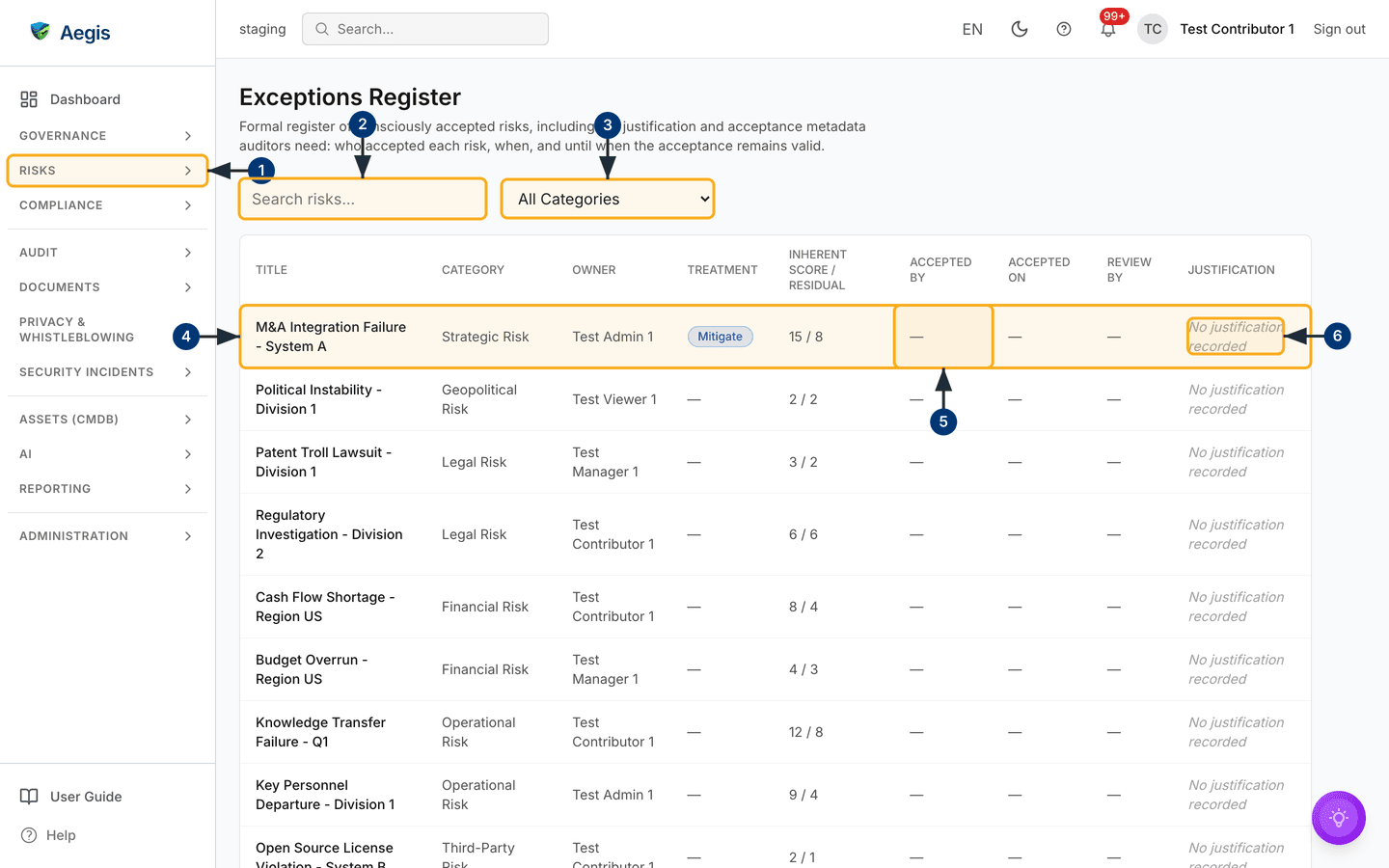
Task: Click the 12 / 8 score cell
Action: coord(805,732)
